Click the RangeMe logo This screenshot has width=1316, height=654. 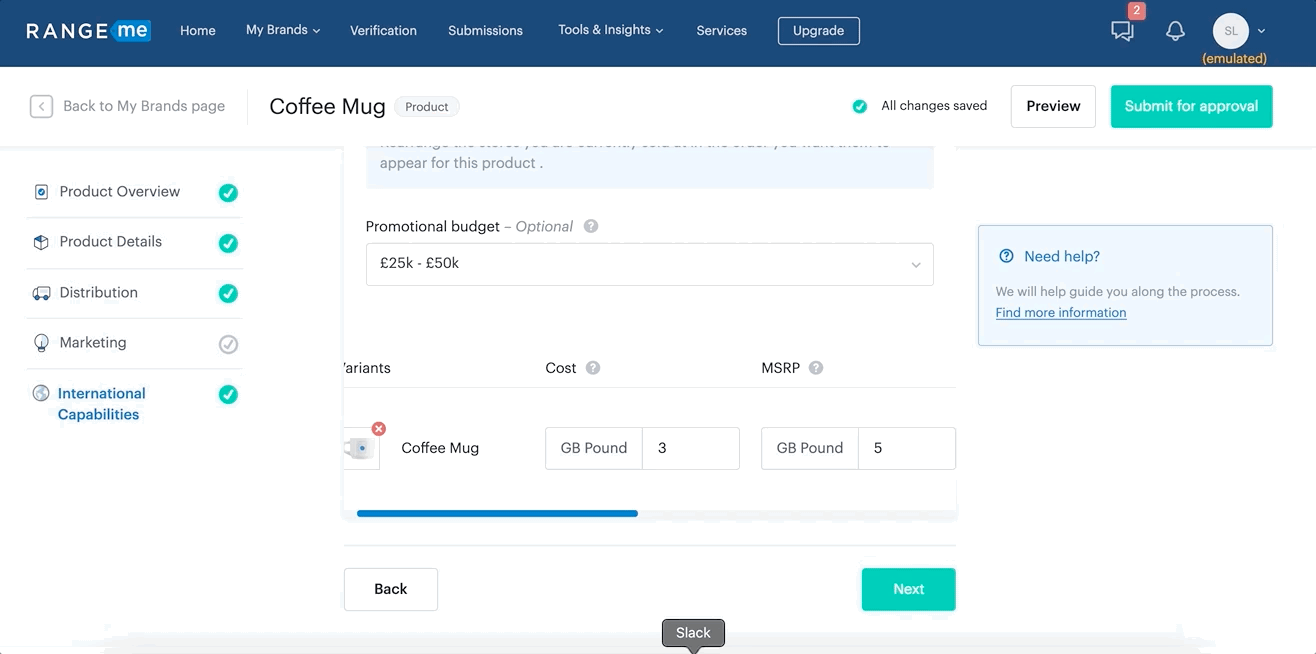pos(88,30)
